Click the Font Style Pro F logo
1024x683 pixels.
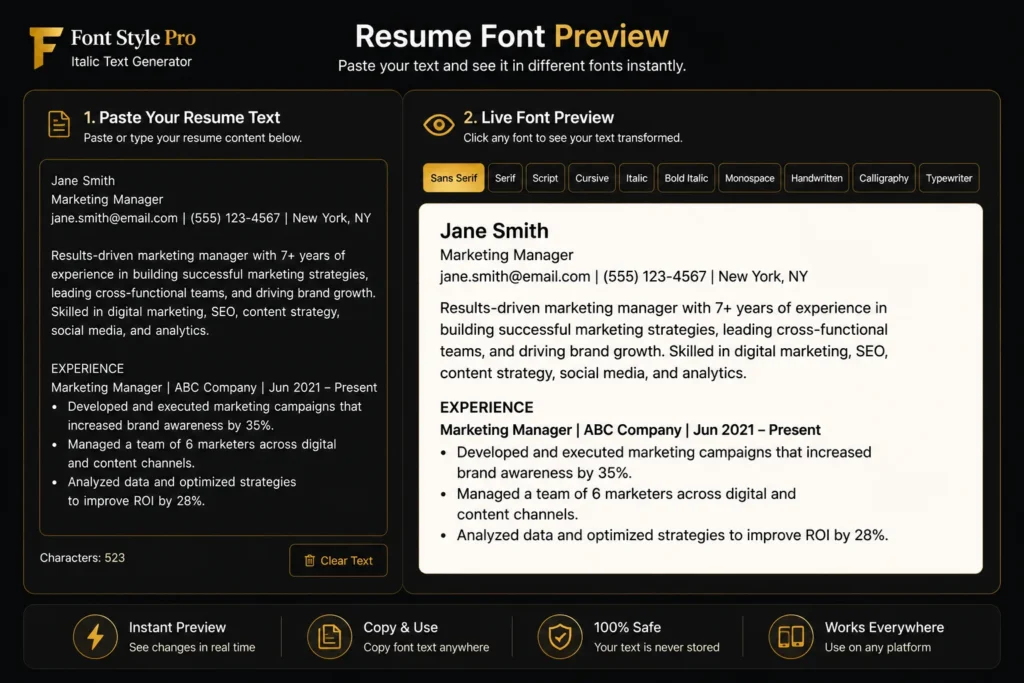[x=46, y=47]
